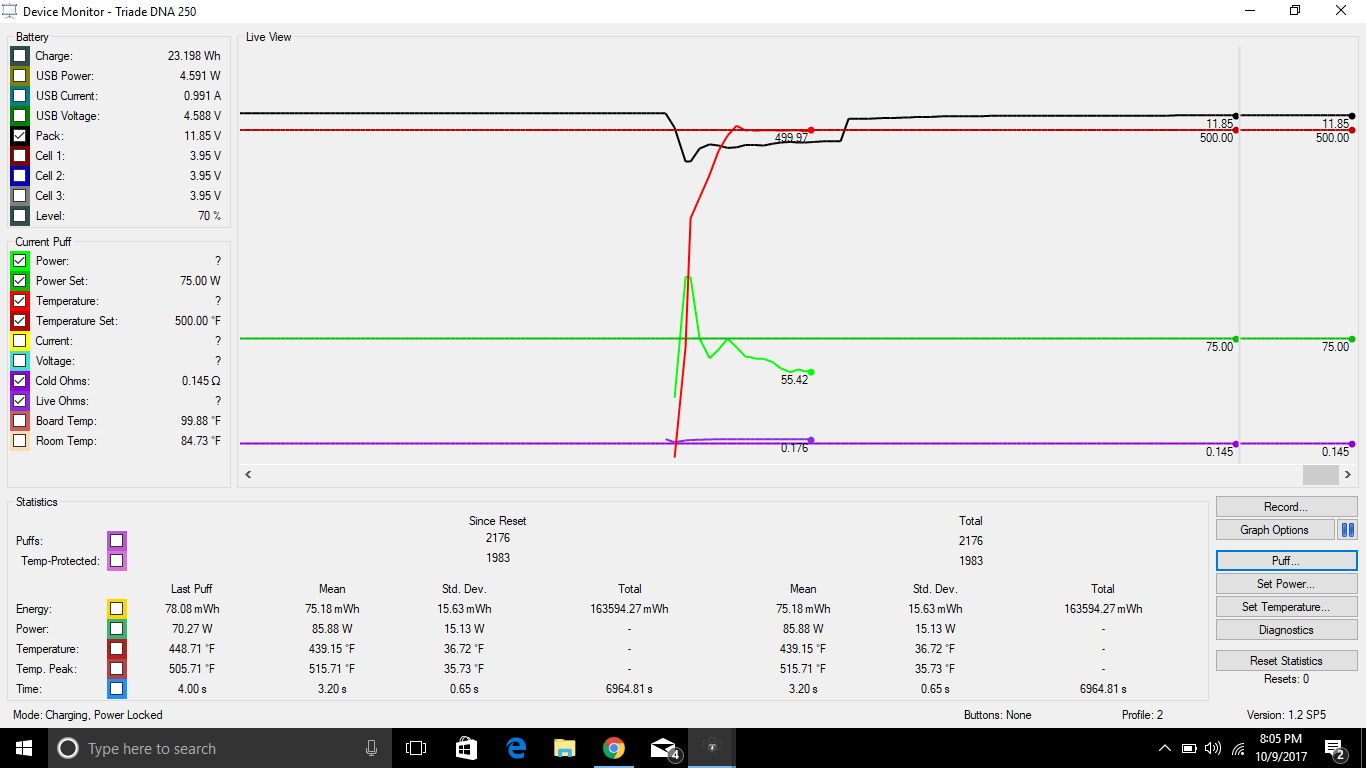Click the Puffs statistics color box

click(x=117, y=541)
